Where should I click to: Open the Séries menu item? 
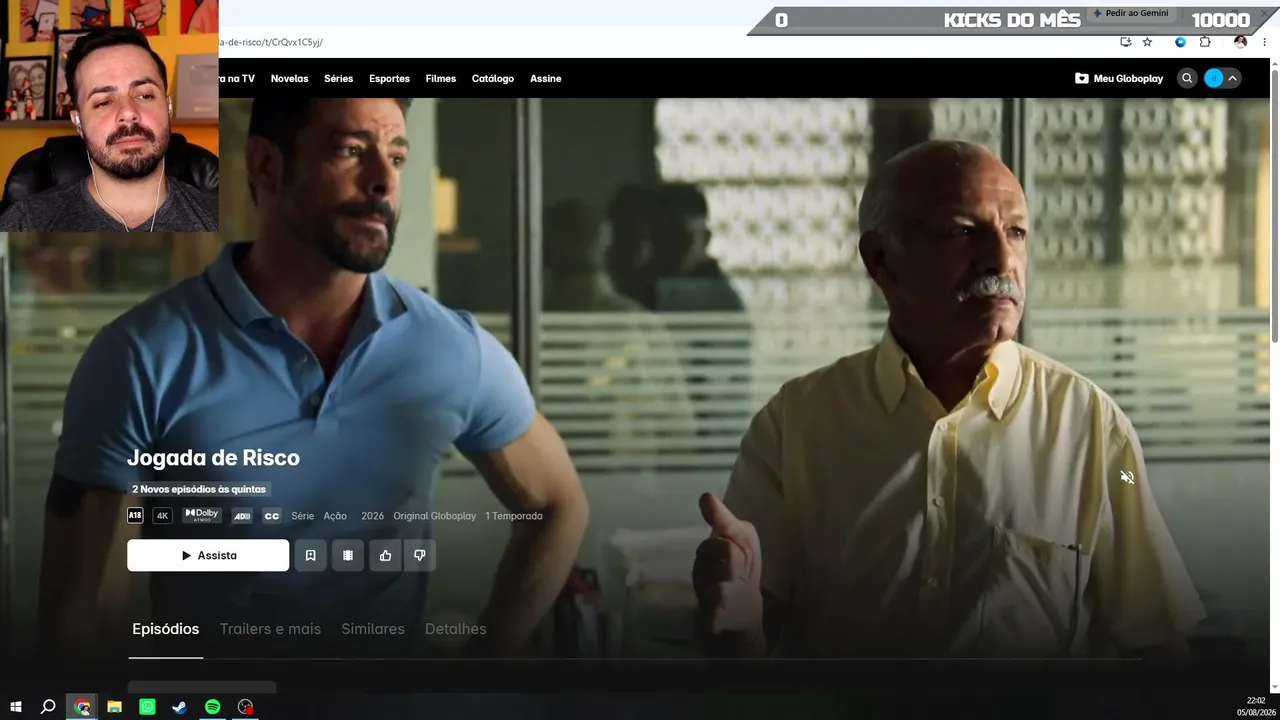338,78
